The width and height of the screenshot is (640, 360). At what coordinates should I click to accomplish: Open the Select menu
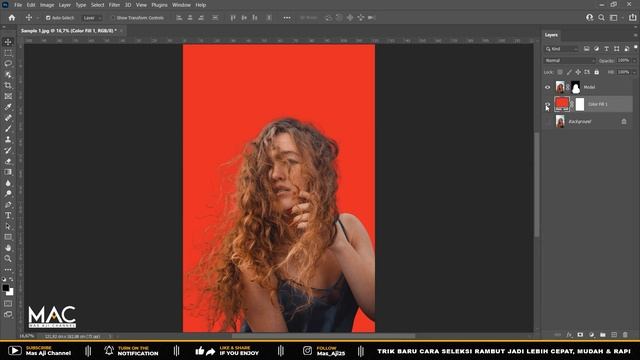point(97,5)
